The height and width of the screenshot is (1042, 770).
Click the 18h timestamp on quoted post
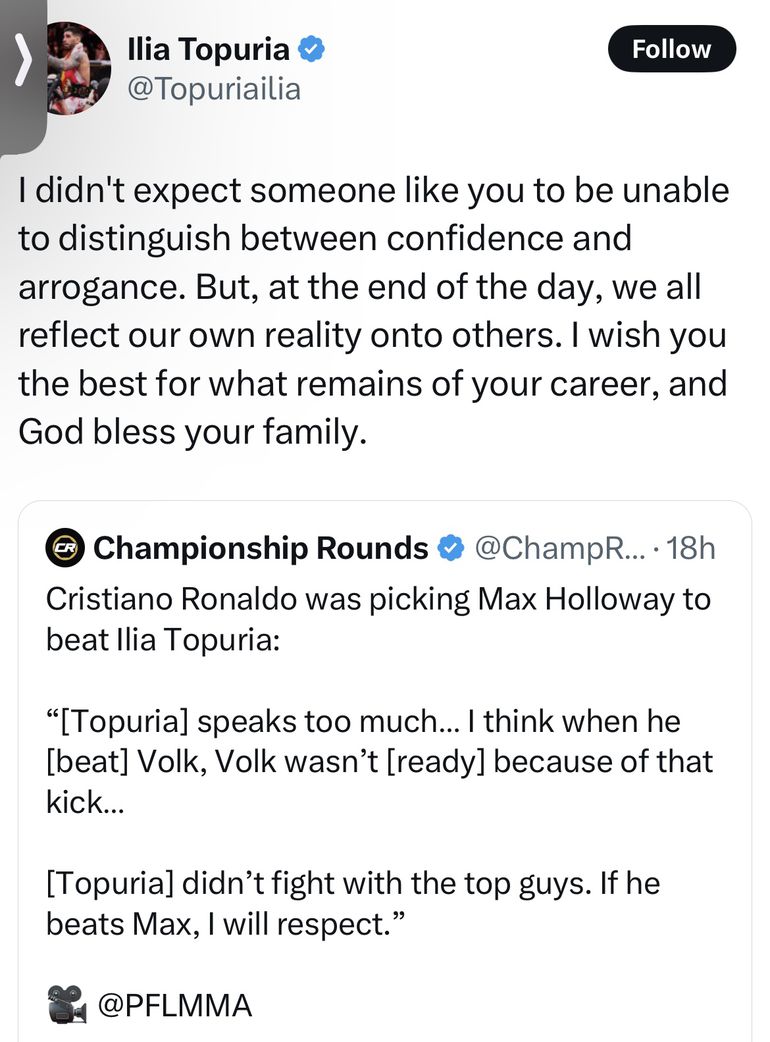[691, 548]
